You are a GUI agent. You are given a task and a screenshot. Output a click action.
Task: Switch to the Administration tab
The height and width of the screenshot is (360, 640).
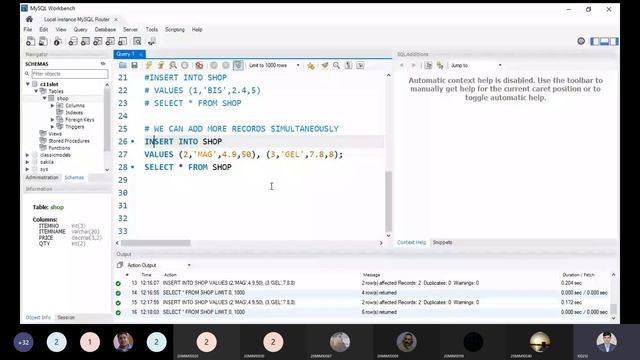(42, 178)
